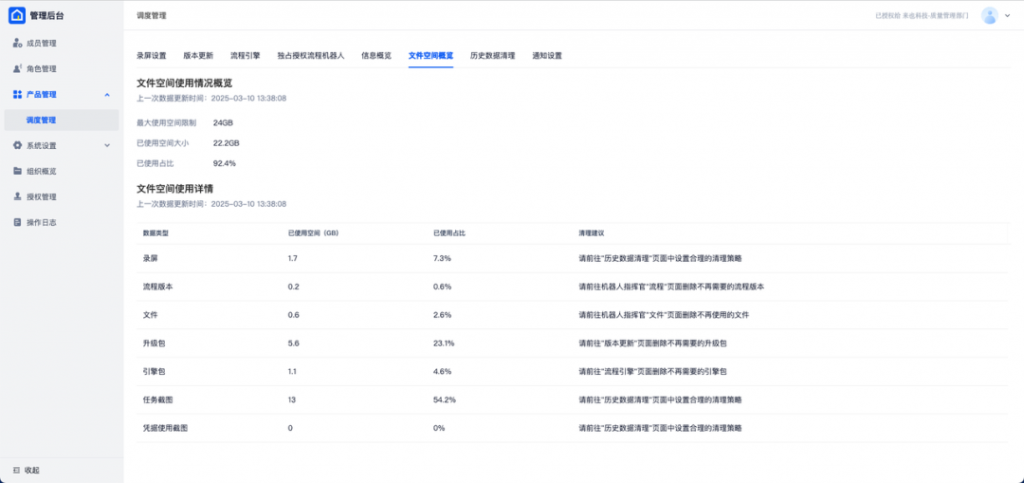Click the 收起 collapse sidebar icon

coord(16,469)
